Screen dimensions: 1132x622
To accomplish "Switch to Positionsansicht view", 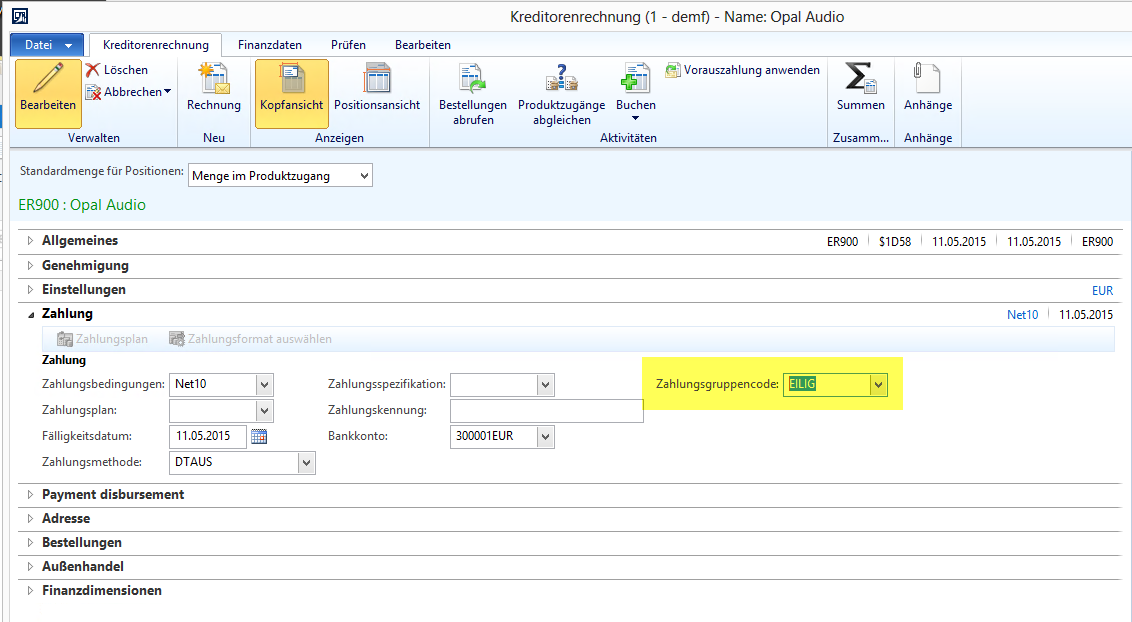I will [377, 80].
